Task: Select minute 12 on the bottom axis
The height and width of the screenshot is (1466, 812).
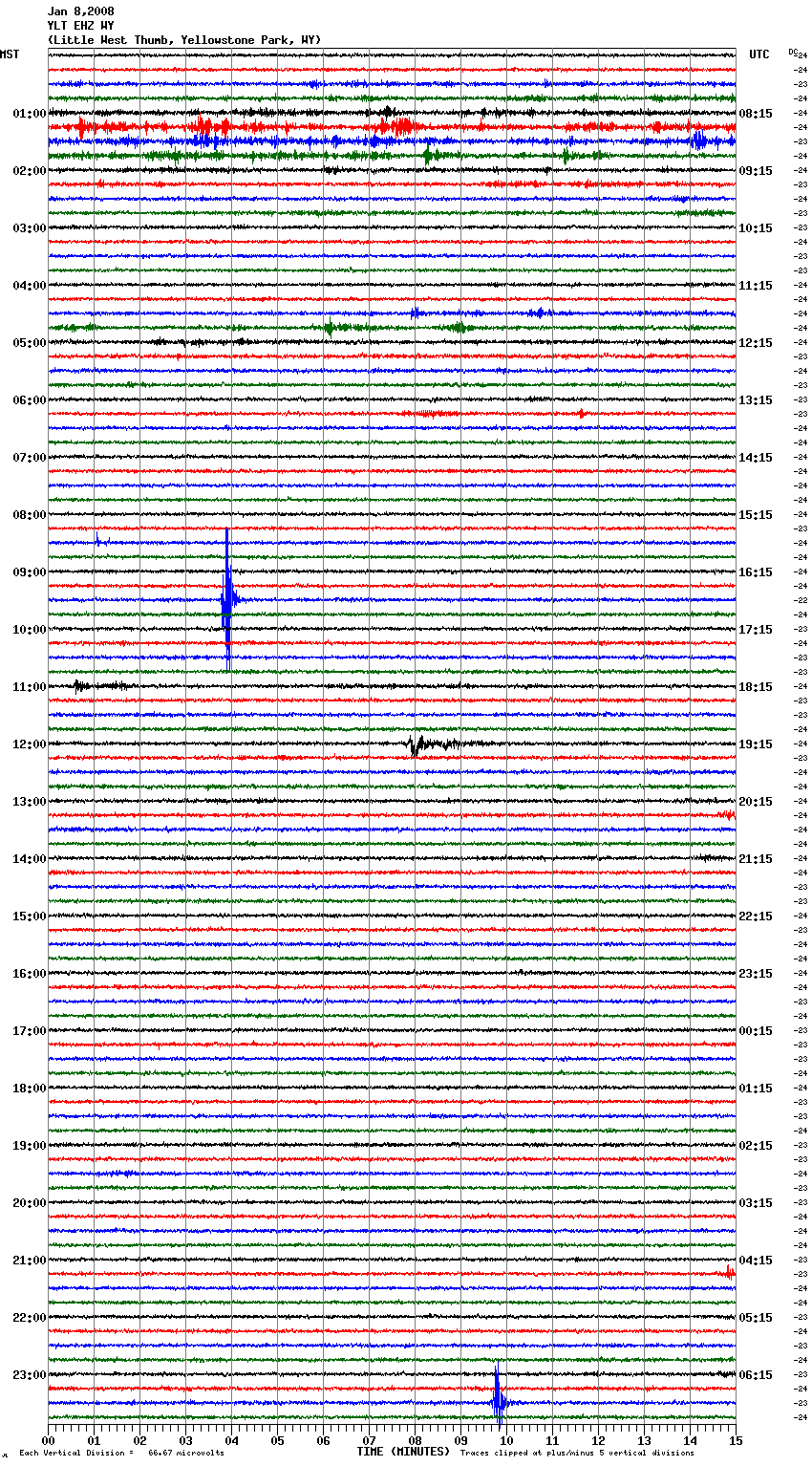Action: point(598,1440)
